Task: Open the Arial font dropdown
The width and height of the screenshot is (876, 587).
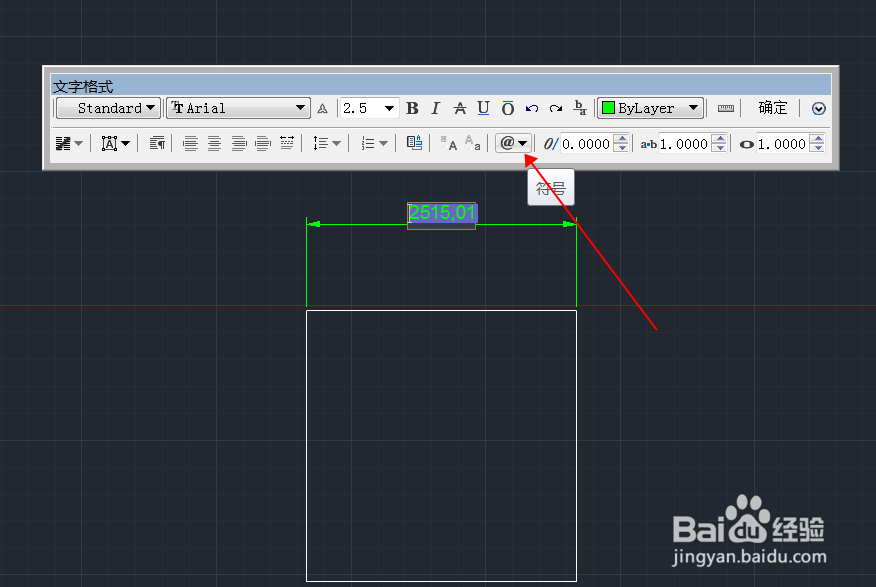Action: coord(239,108)
